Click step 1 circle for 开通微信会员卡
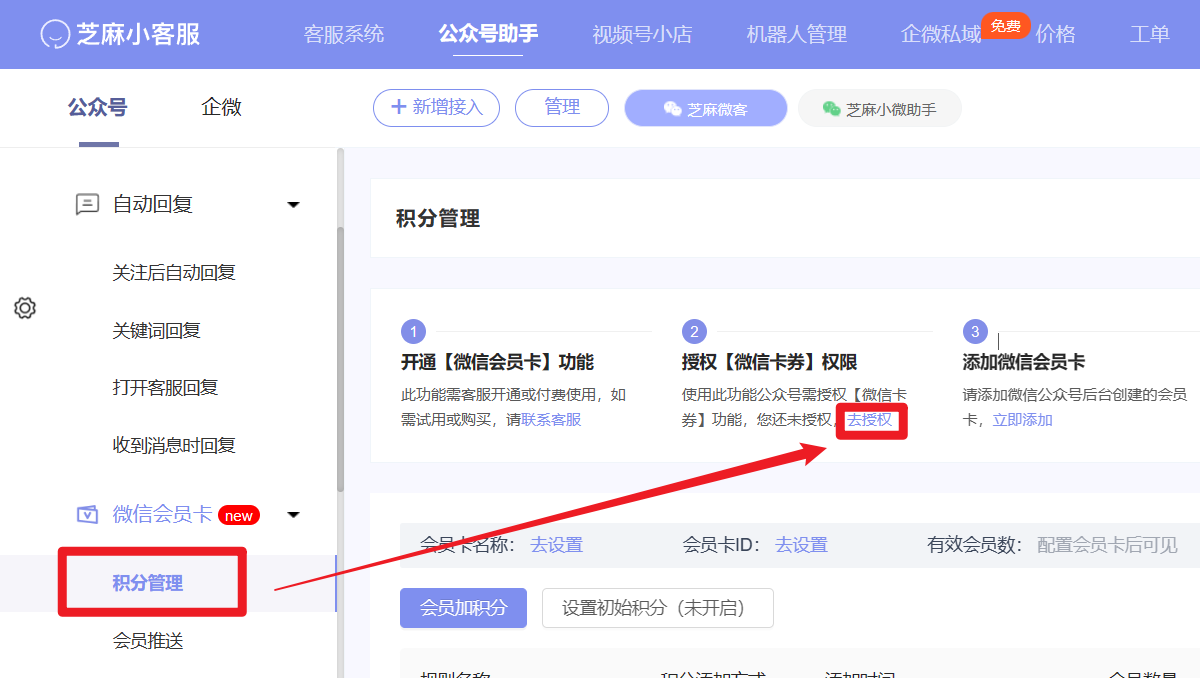 point(413,332)
